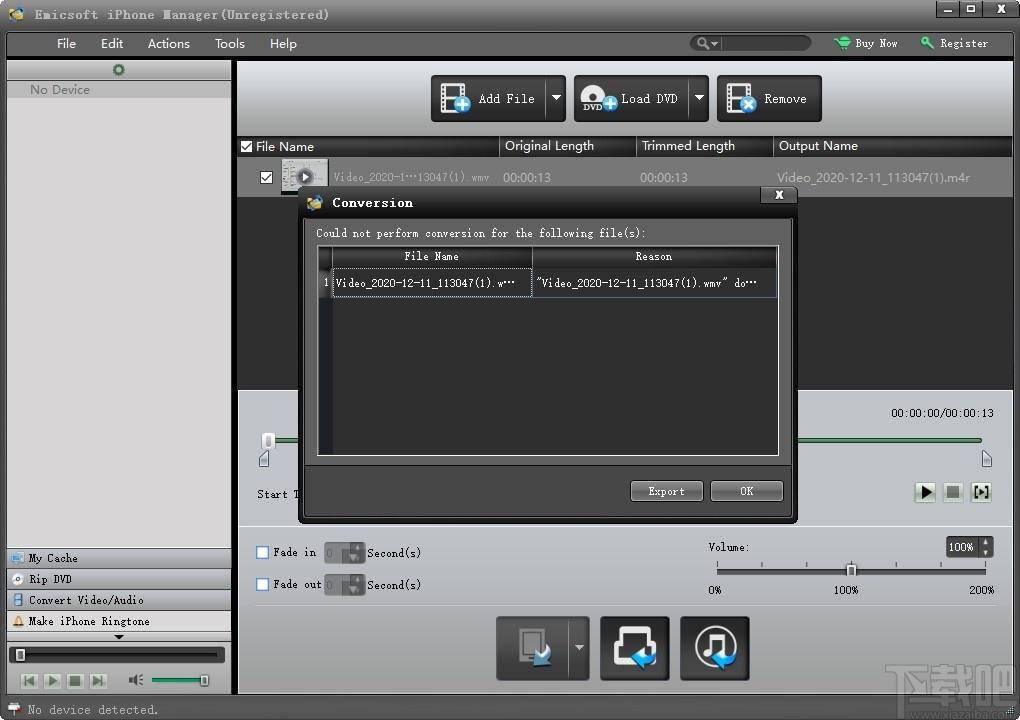The image size is (1020, 720).
Task: Click the Volume slider handle at 100%
Action: coord(851,570)
